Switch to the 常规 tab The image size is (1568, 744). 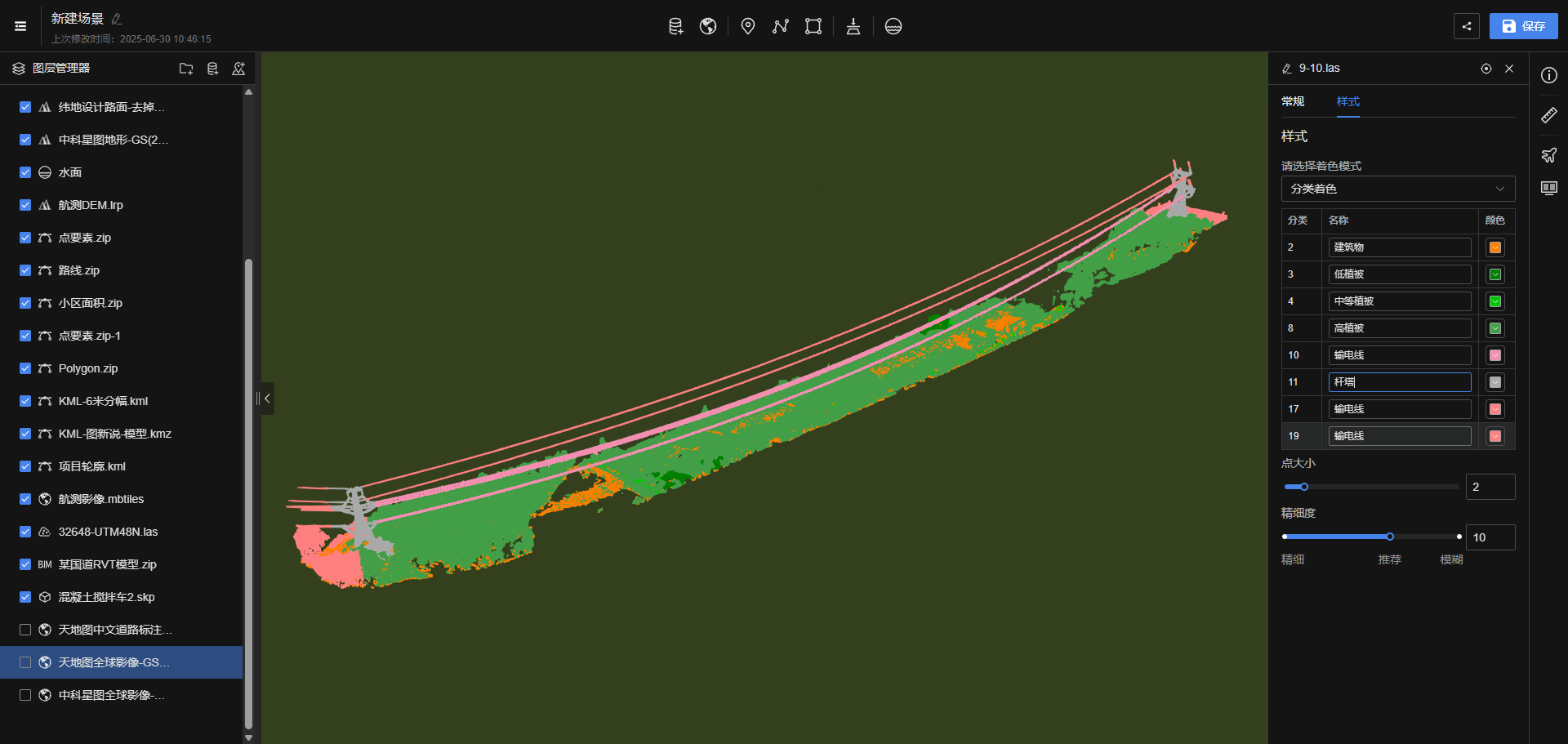[1293, 101]
